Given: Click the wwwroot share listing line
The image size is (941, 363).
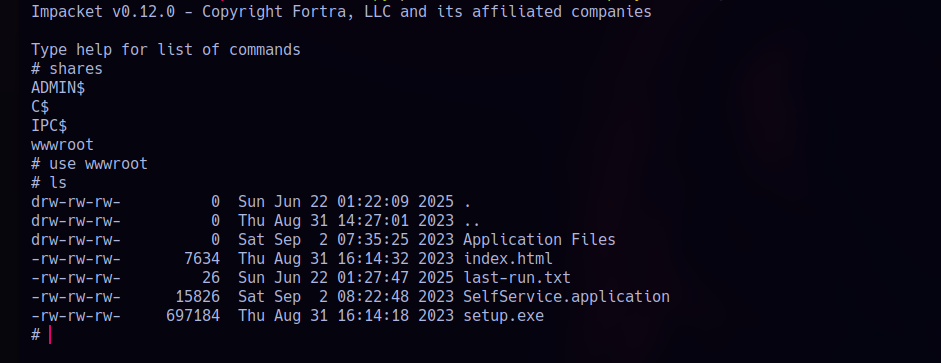Looking at the screenshot, I should pos(62,145).
